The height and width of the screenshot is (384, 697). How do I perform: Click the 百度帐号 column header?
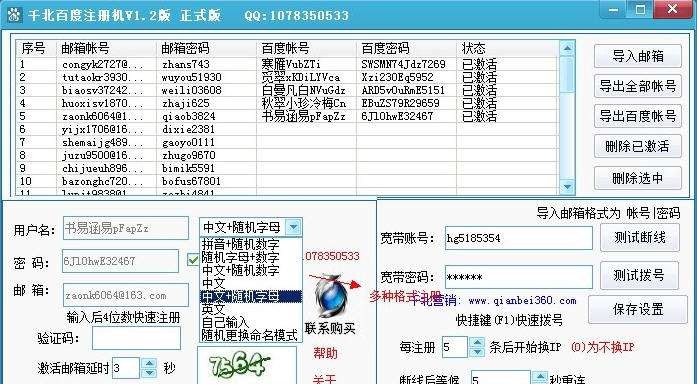[306, 48]
